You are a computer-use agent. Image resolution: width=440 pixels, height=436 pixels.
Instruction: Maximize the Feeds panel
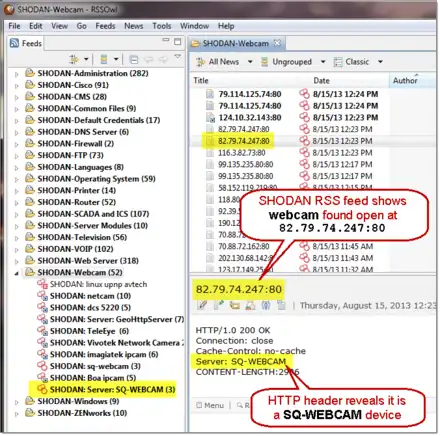click(x=178, y=42)
